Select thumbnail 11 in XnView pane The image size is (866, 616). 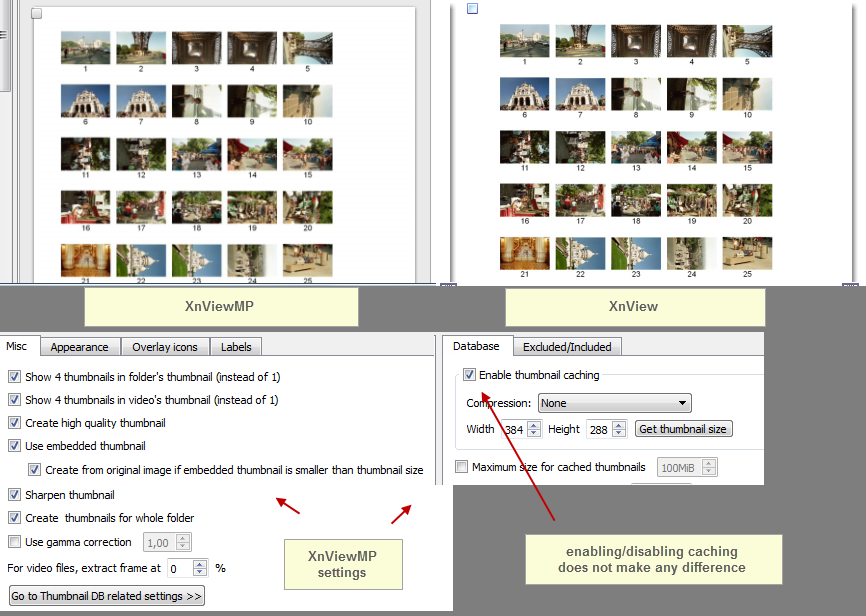525,147
